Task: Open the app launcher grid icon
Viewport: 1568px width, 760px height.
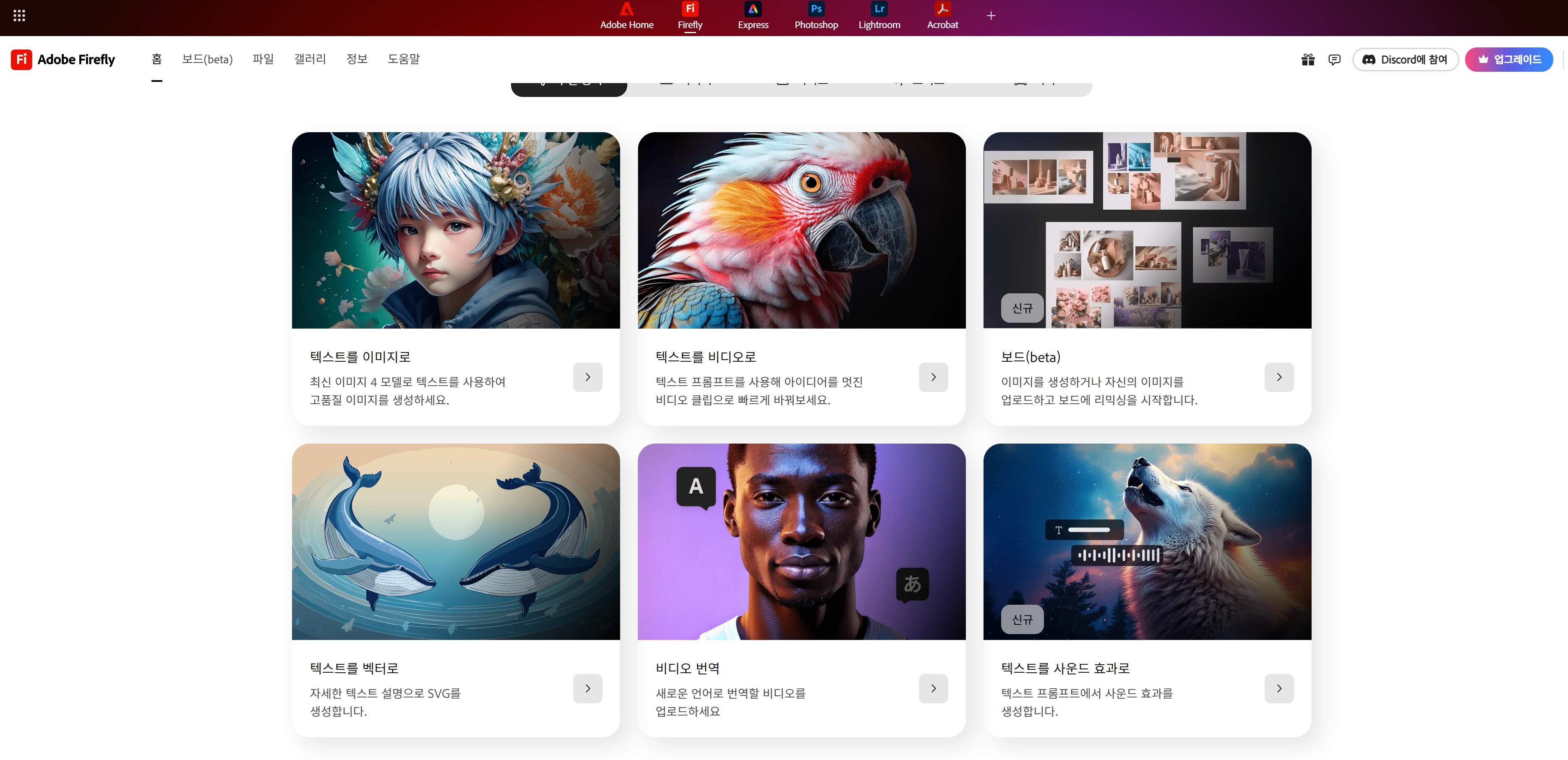Action: (x=19, y=15)
